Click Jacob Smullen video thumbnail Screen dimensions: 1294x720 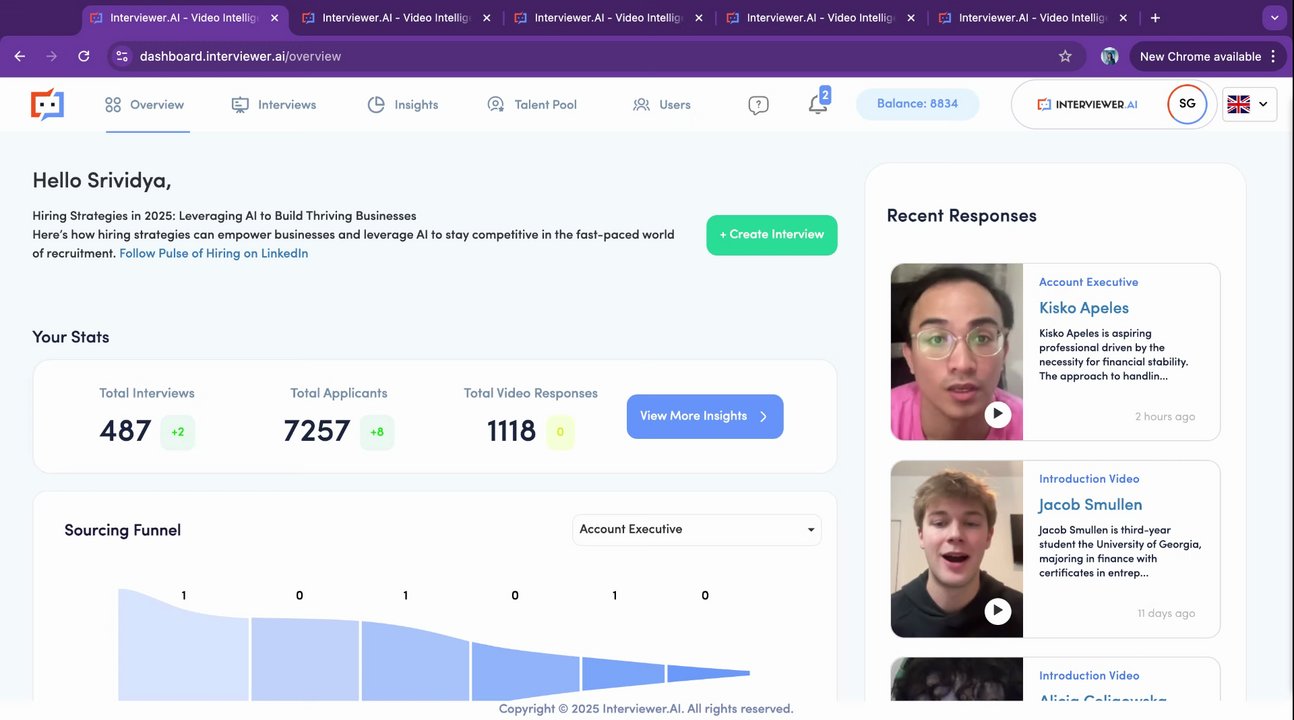pos(957,549)
